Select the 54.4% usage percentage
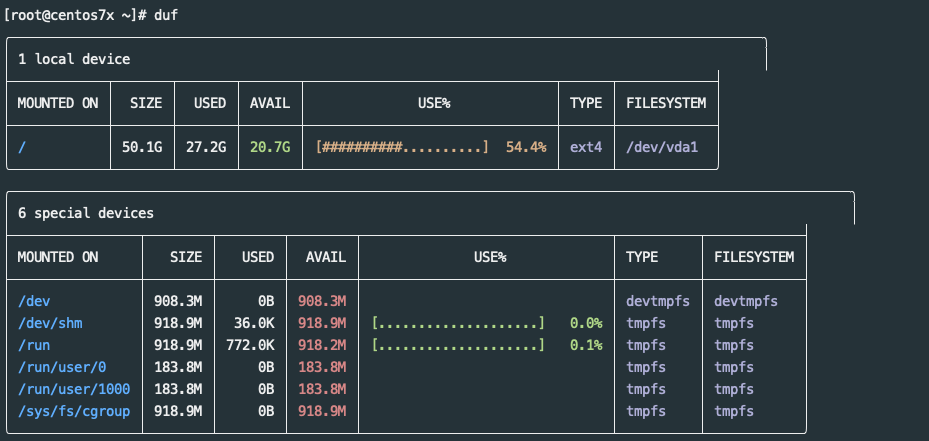Viewport: 929px width, 441px height. point(526,147)
